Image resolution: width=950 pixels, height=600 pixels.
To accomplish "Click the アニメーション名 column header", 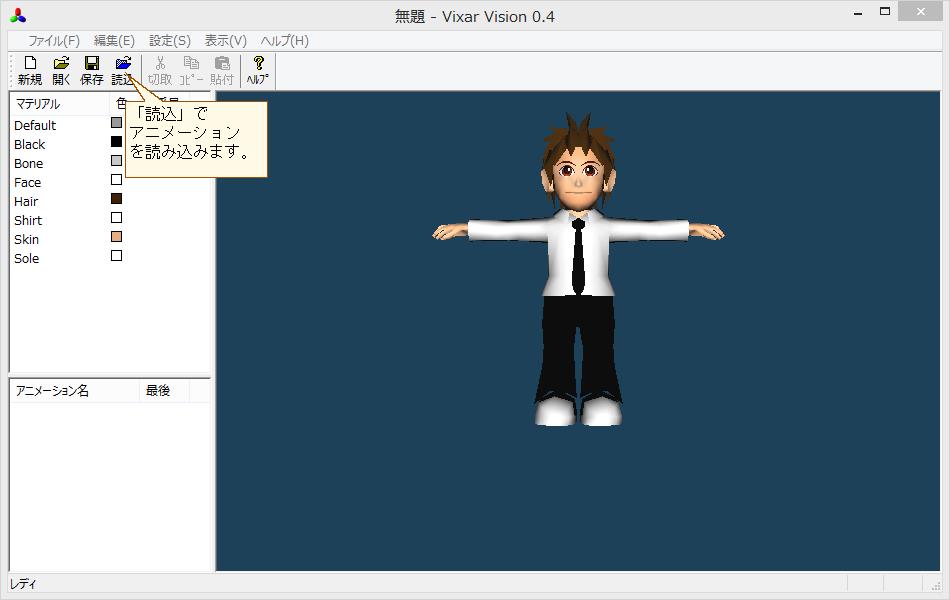I will click(54, 390).
